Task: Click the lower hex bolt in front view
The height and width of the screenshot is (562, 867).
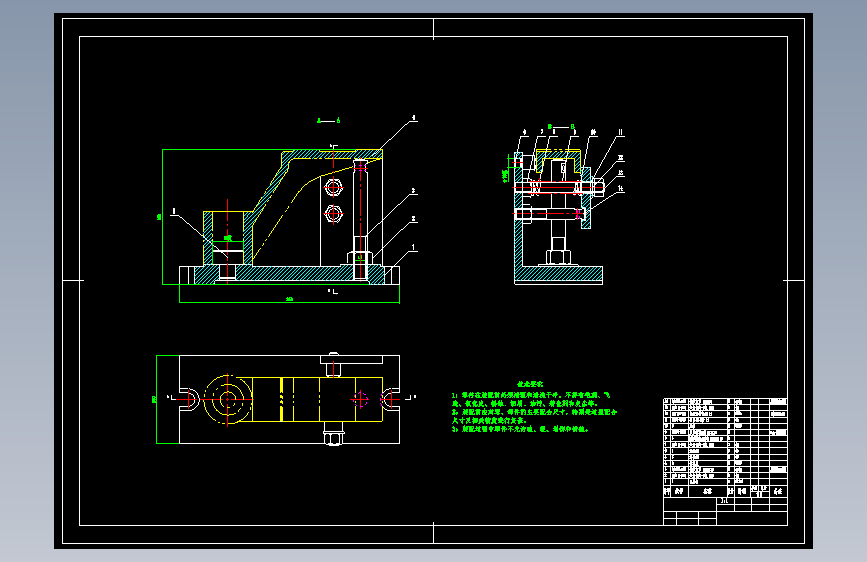Action: [333, 213]
